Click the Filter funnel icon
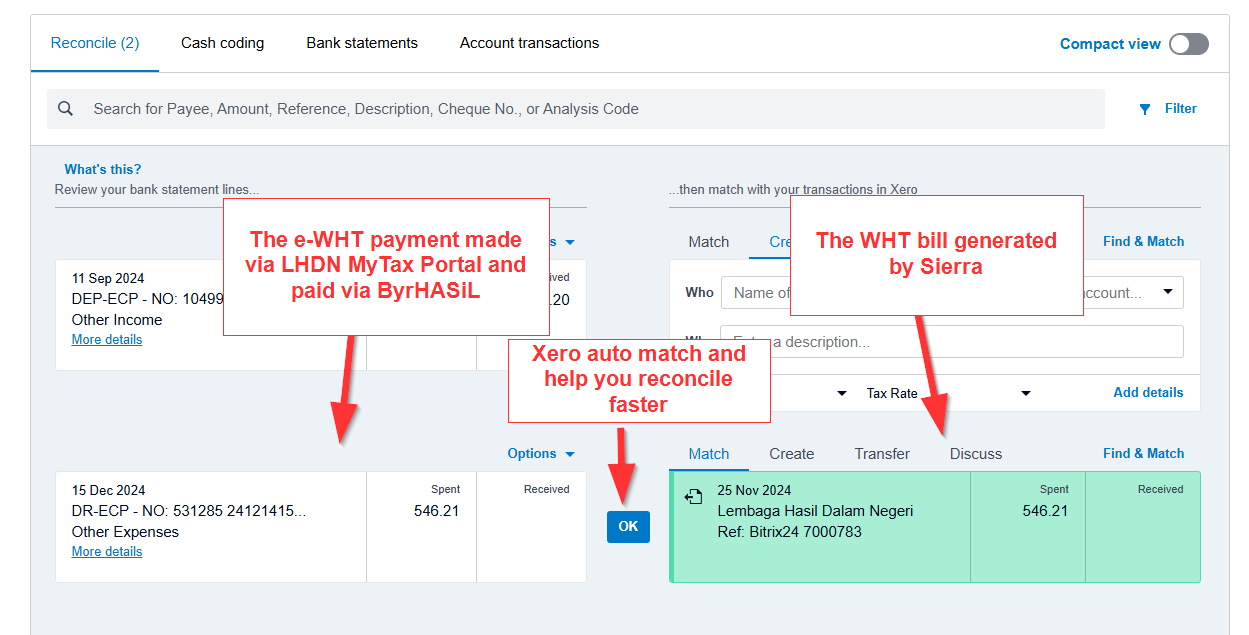 [x=1145, y=109]
